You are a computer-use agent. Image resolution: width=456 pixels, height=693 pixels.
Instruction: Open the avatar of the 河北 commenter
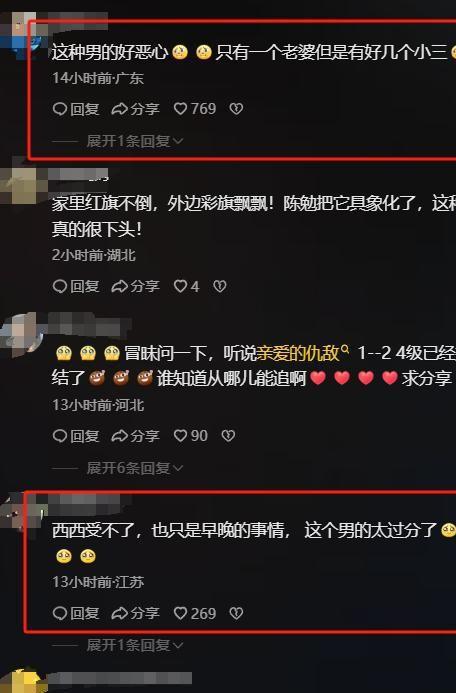click(22, 334)
